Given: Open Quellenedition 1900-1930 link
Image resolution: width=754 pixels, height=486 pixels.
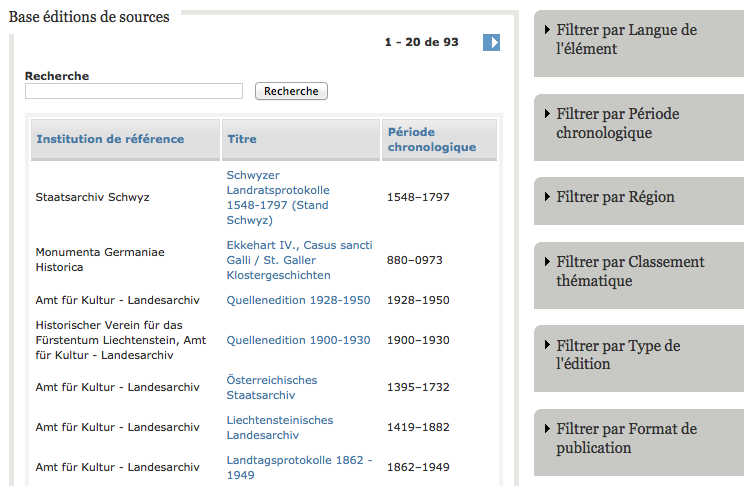Looking at the screenshot, I should click(298, 340).
